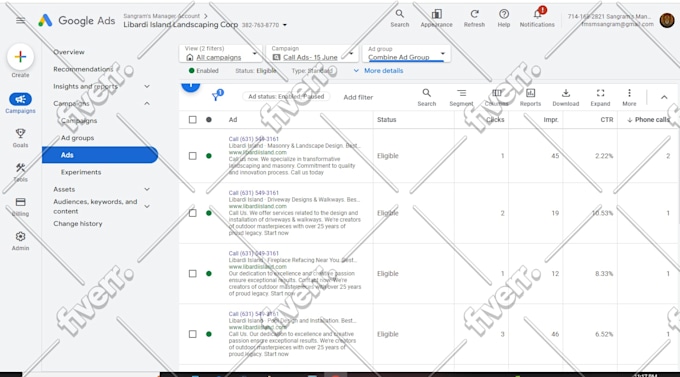This screenshot has height=377, width=680.
Task: Open the Reports tool
Action: [x=530, y=97]
